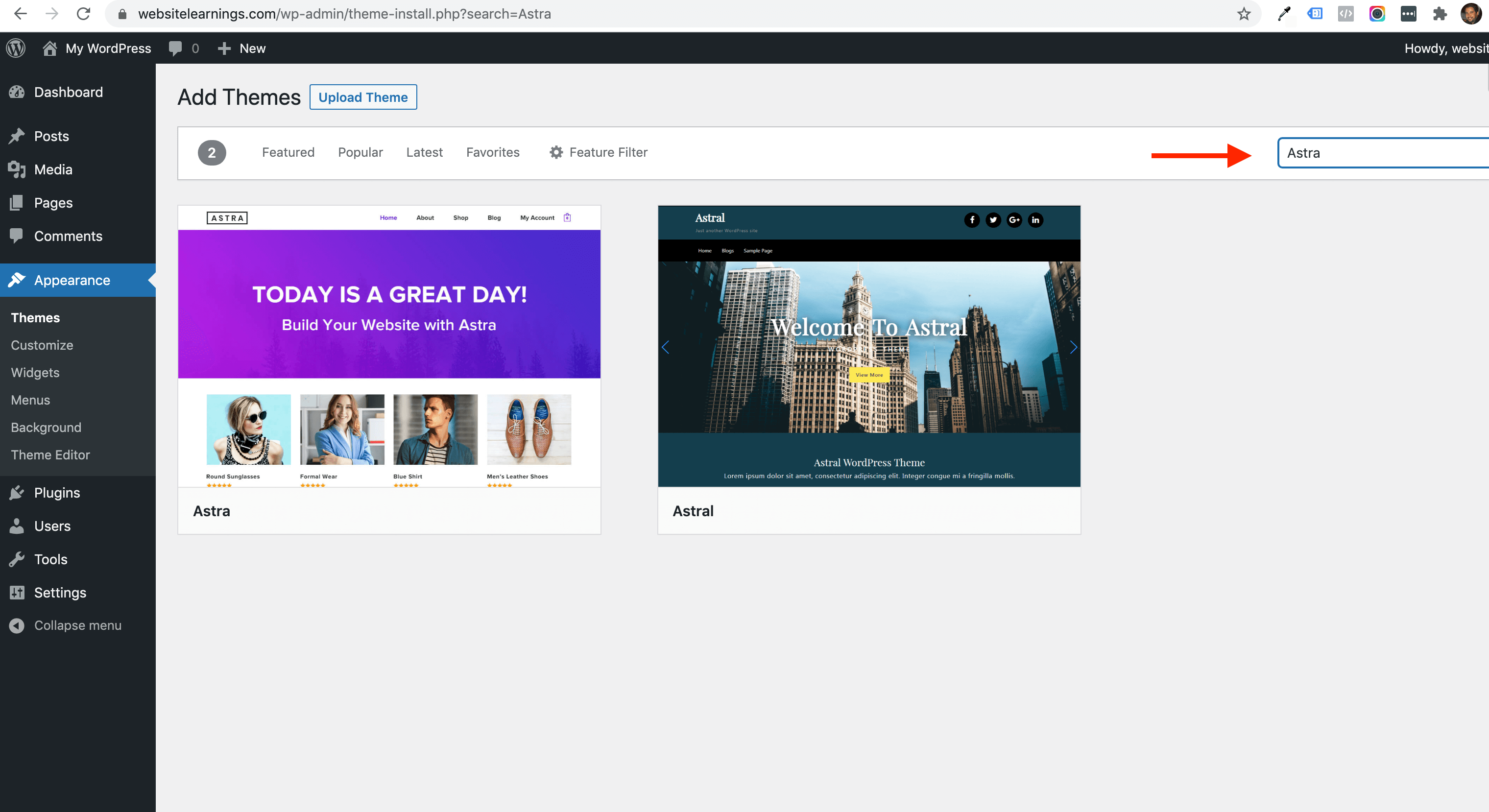
Task: Select the Appearance menu
Action: 77,280
